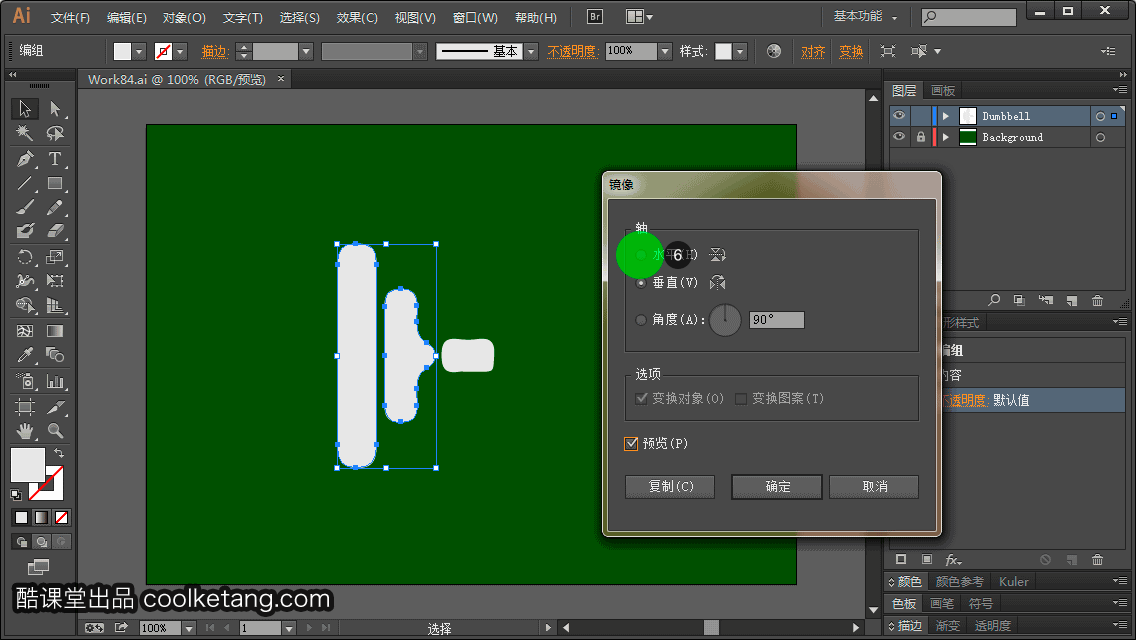
Task: Select the Lasso tool
Action: coord(55,133)
